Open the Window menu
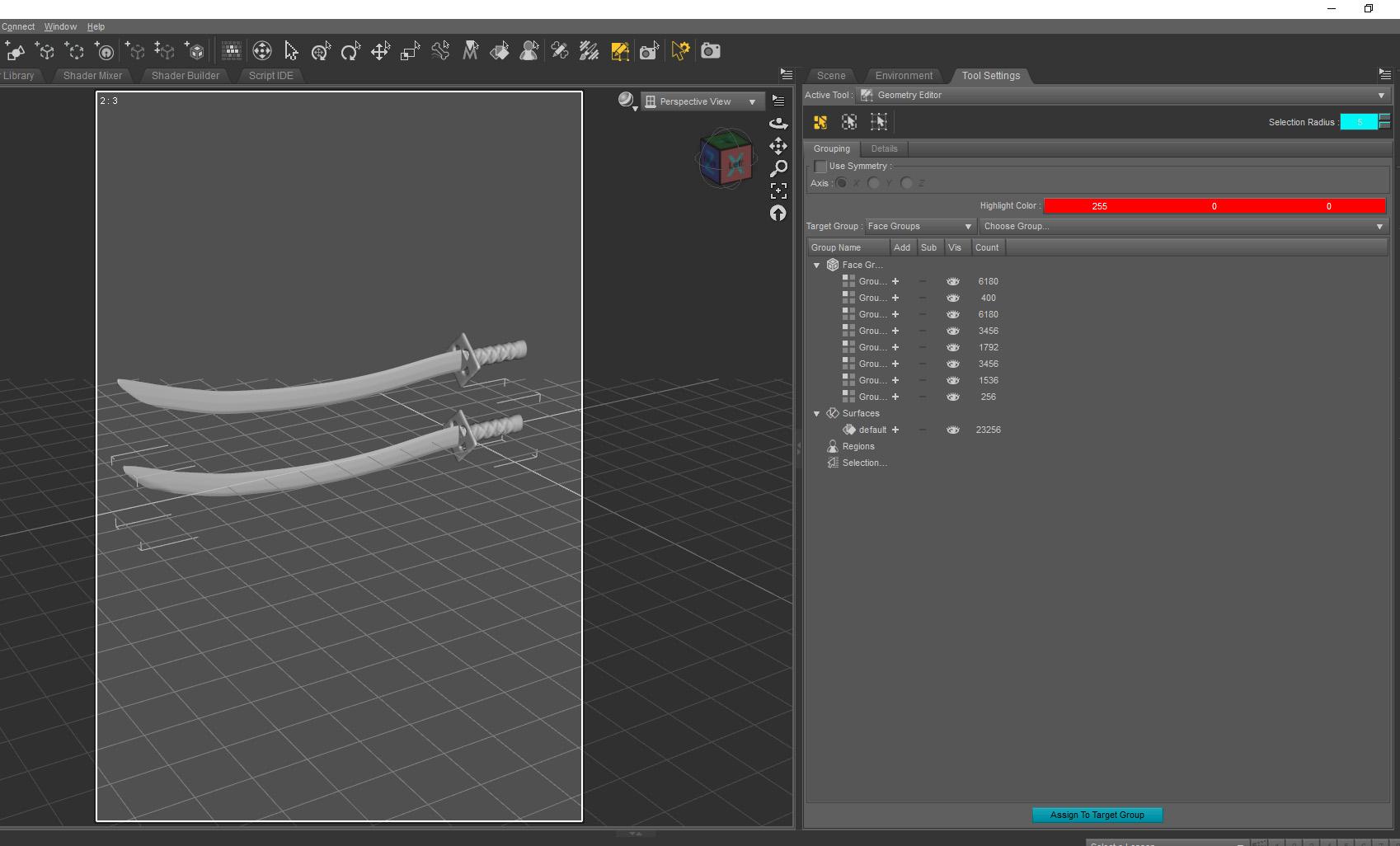This screenshot has height=846, width=1400. [60, 26]
